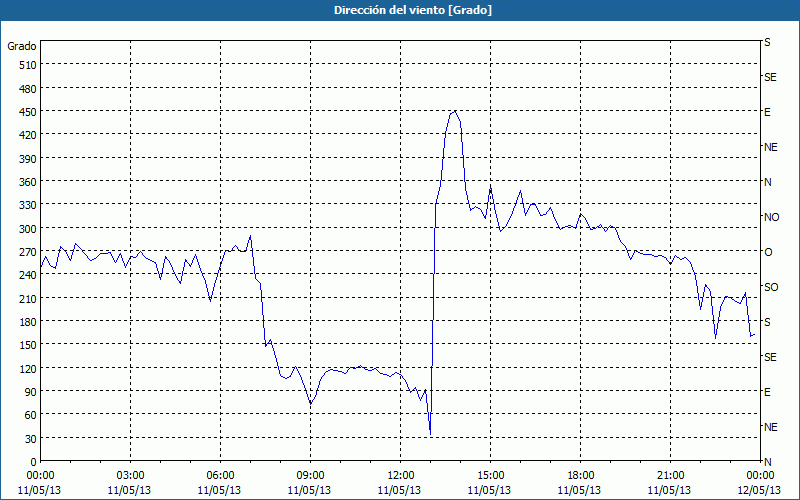Select the 06:00 time axis label

pos(220,476)
